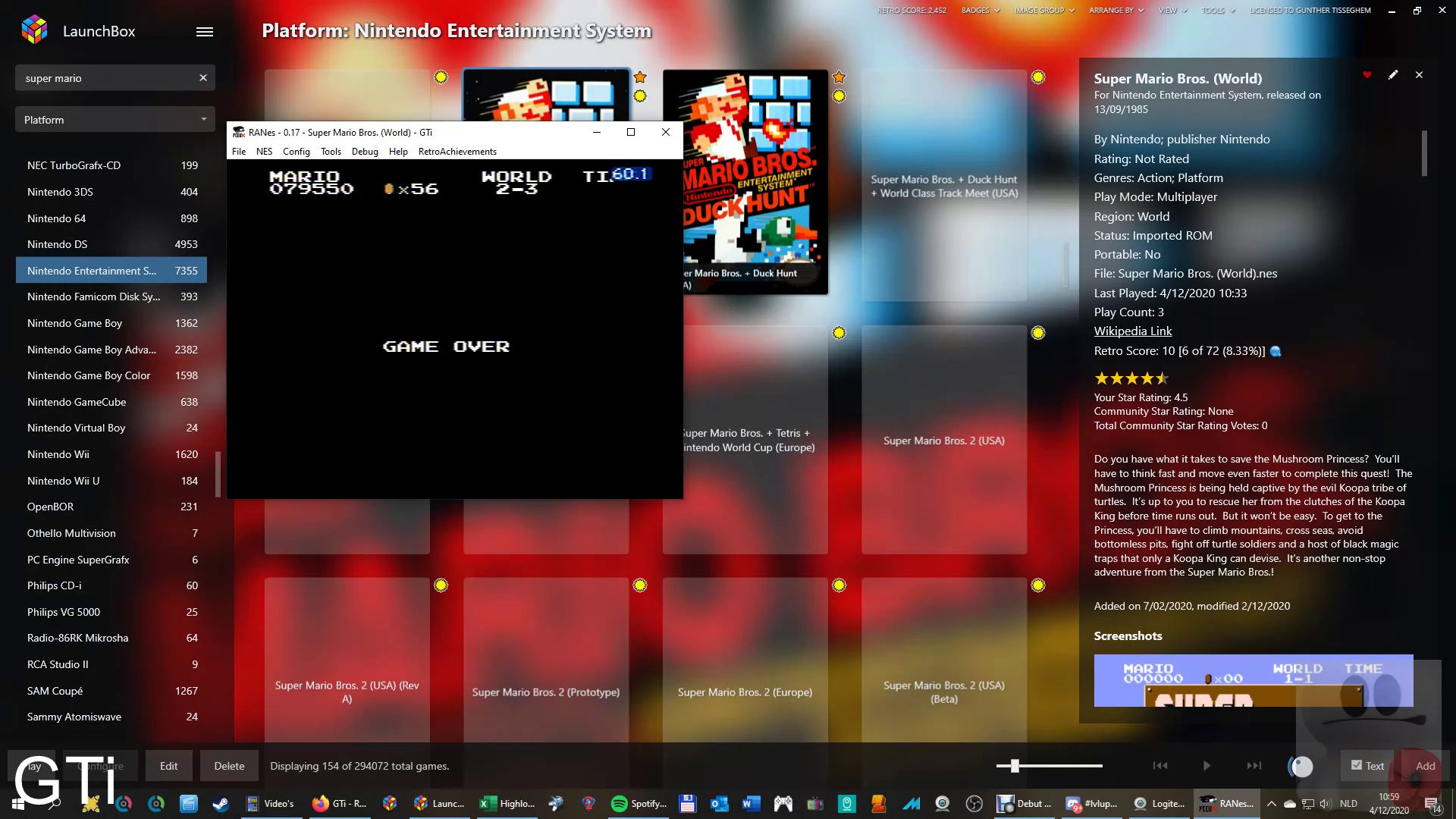The width and height of the screenshot is (1456, 819).
Task: Open Debut video capture from taskbar
Action: click(1025, 804)
